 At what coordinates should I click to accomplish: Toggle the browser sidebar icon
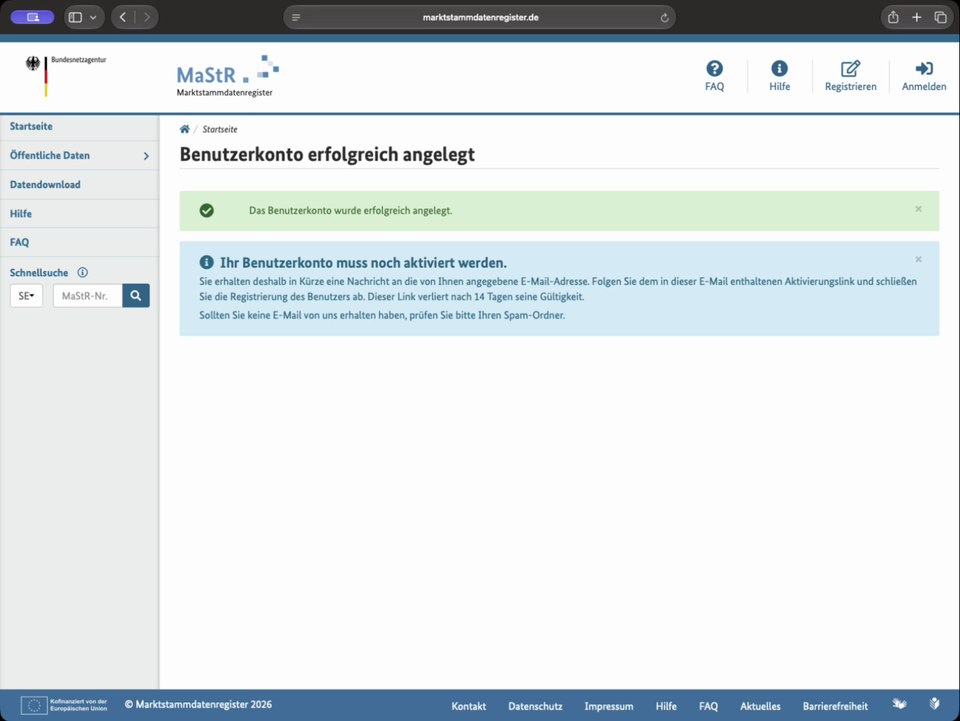tap(75, 17)
